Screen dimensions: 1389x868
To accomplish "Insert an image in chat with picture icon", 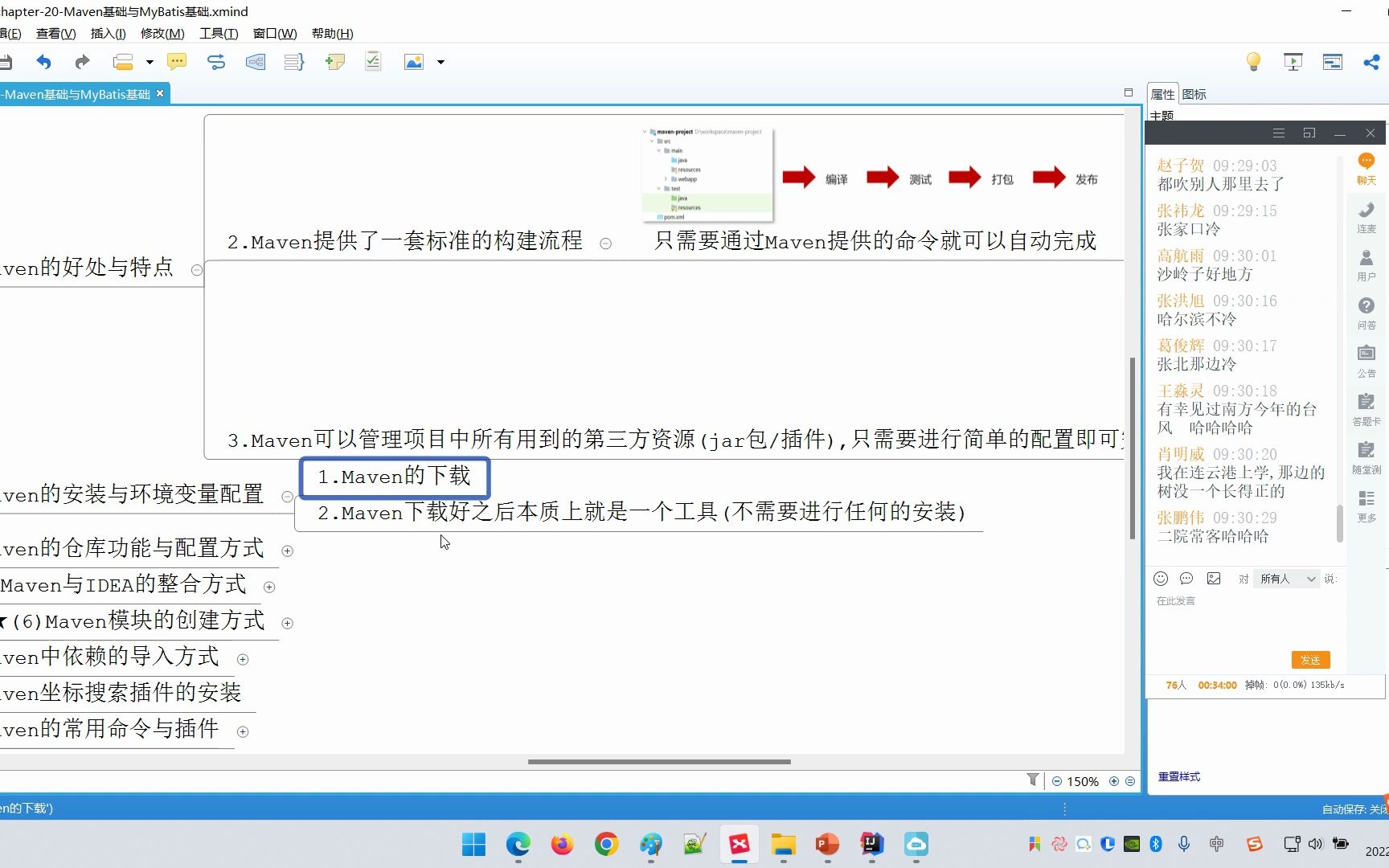I will 1214,579.
